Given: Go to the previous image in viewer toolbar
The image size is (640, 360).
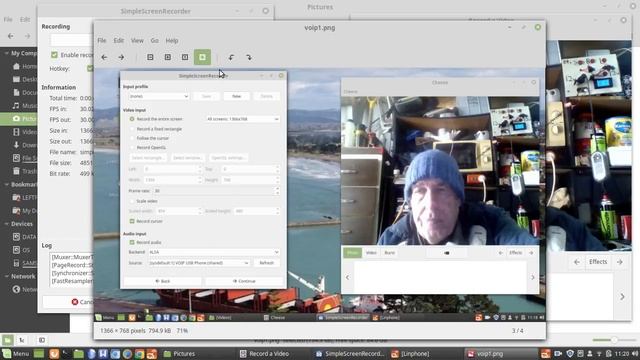Looking at the screenshot, I should 104,58.
